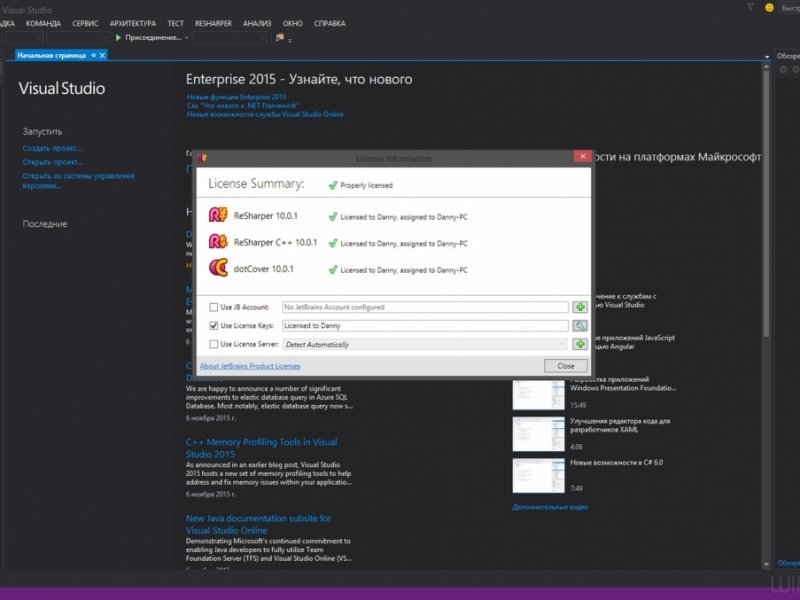Play the XAML editor improvements video thumbnail
The image size is (800, 600).
pos(538,434)
